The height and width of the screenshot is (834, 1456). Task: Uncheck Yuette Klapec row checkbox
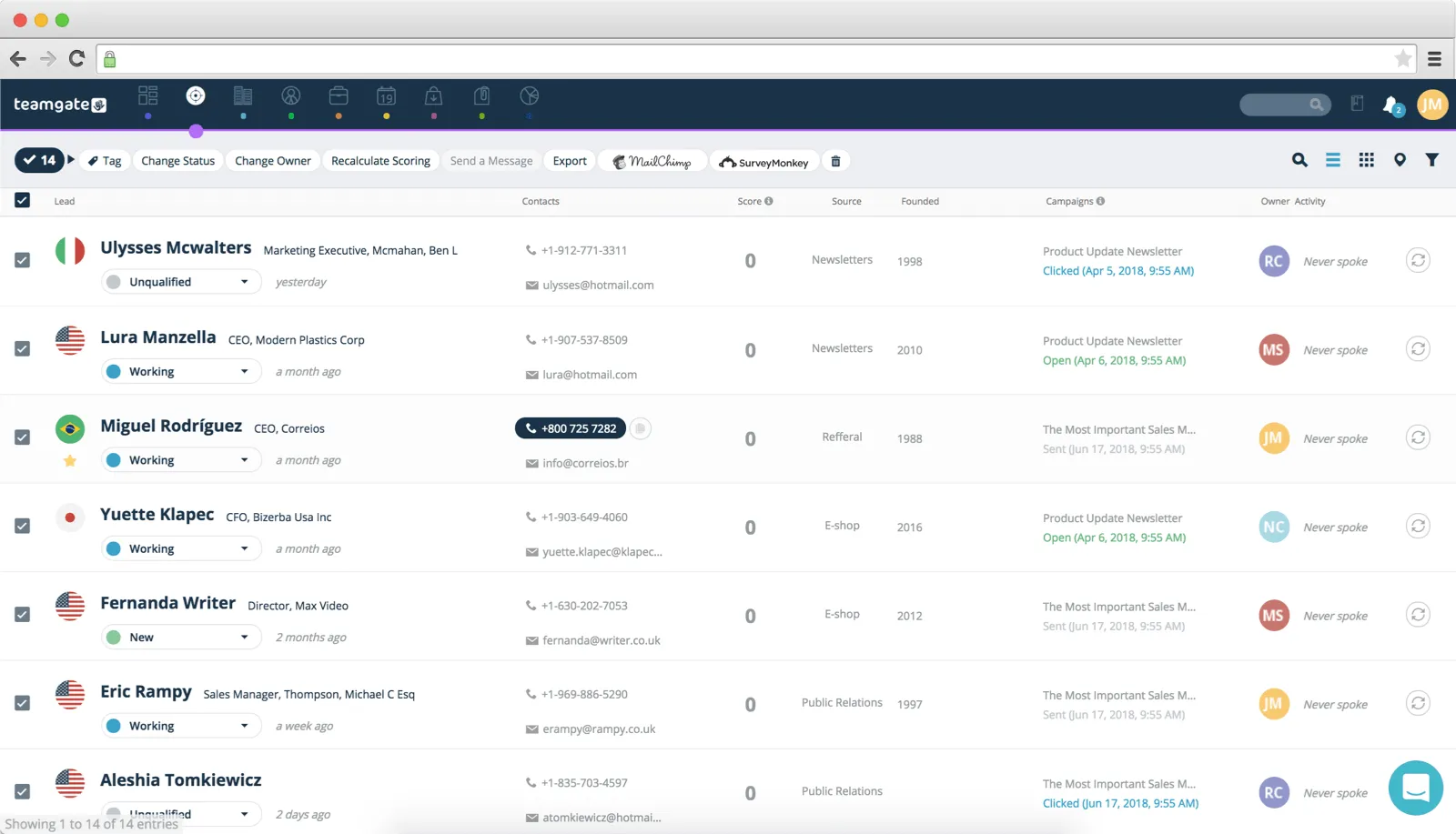tap(23, 526)
